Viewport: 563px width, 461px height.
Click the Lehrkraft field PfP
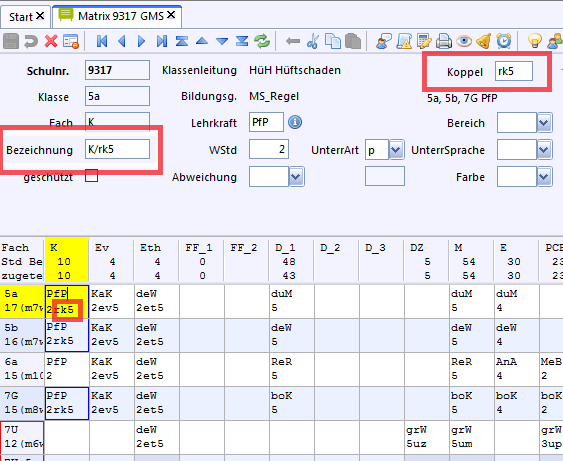[266, 122]
